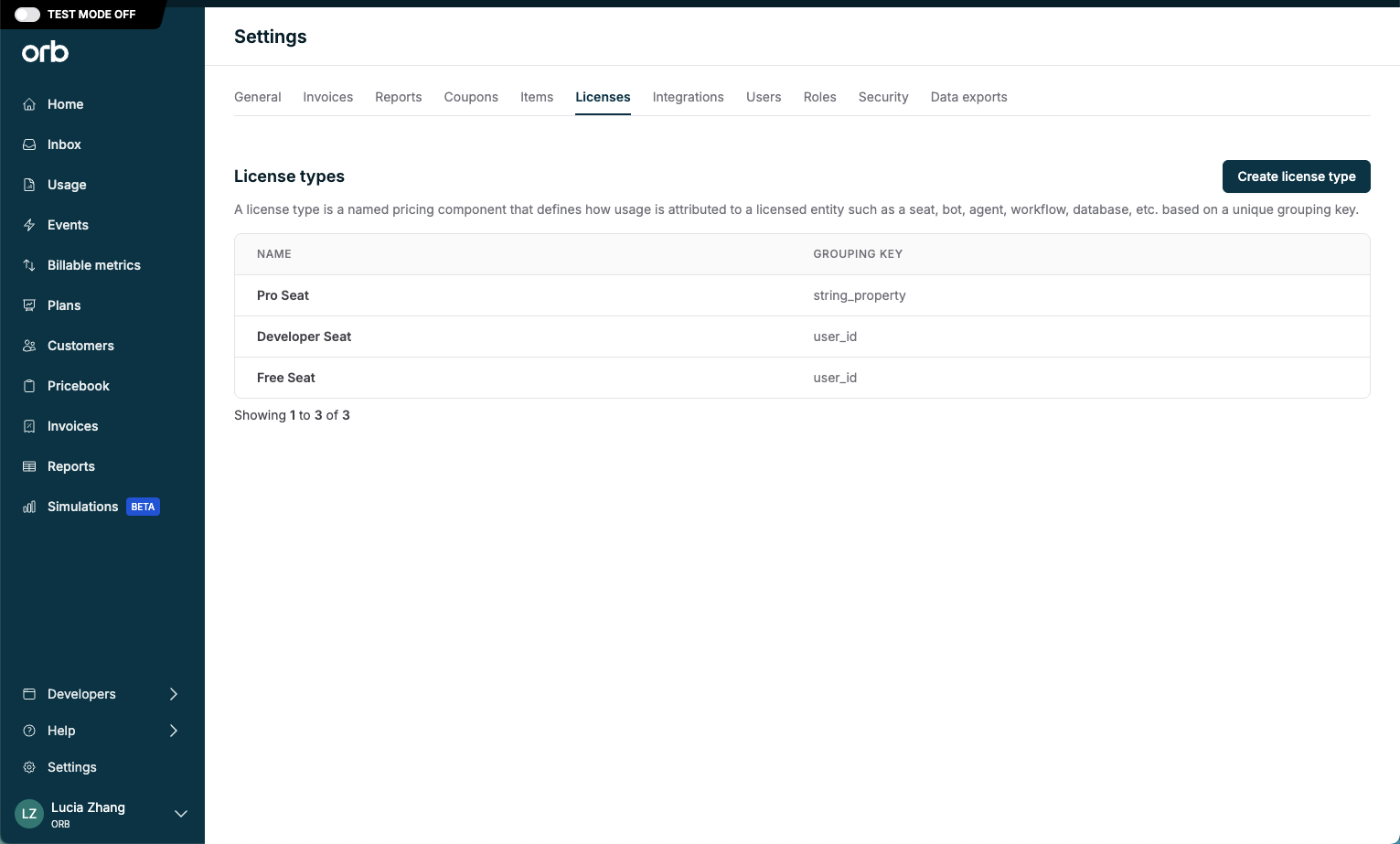The width and height of the screenshot is (1400, 844).
Task: Go to Inbox in the sidebar
Action: pos(64,144)
